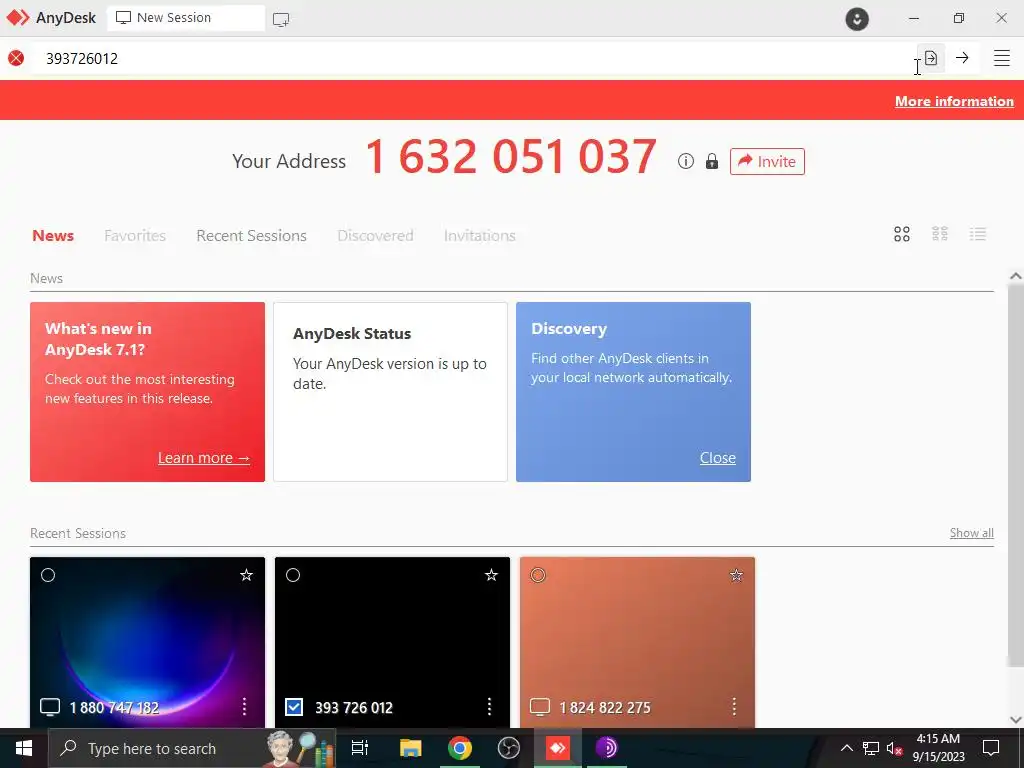1024x768 pixels.
Task: Favorite session 1 880 747 182 star
Action: point(246,575)
